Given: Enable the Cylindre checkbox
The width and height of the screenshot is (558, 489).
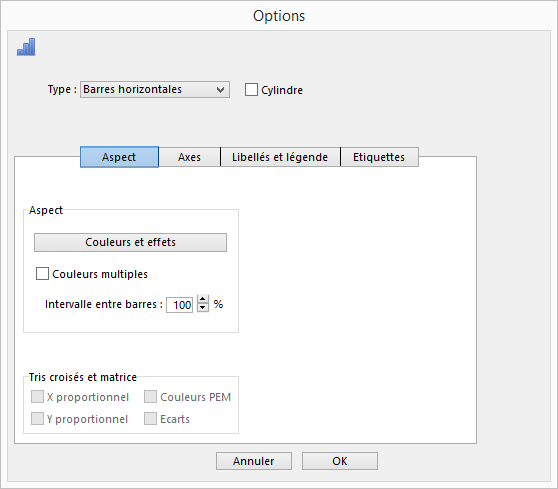Looking at the screenshot, I should point(251,90).
